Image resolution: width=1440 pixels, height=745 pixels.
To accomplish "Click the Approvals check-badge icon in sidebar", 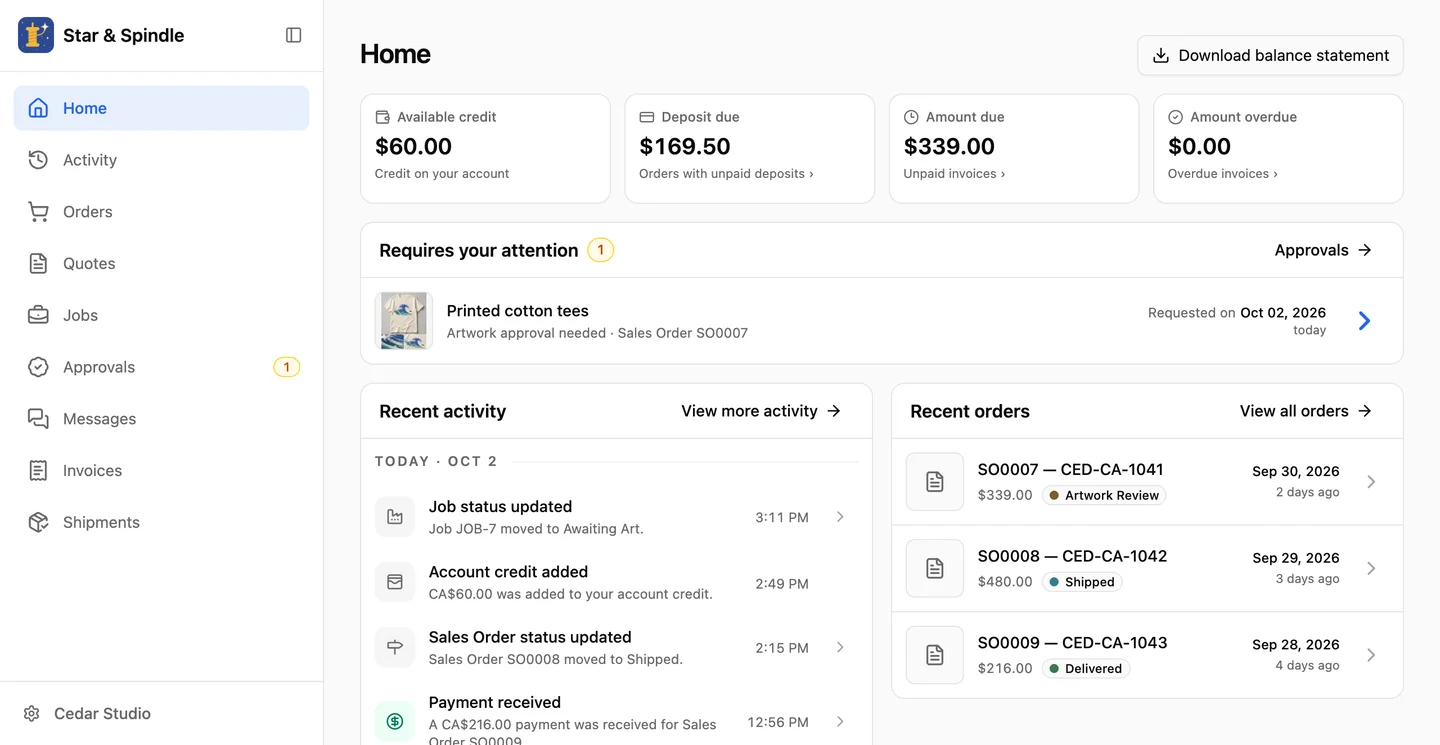I will [38, 367].
